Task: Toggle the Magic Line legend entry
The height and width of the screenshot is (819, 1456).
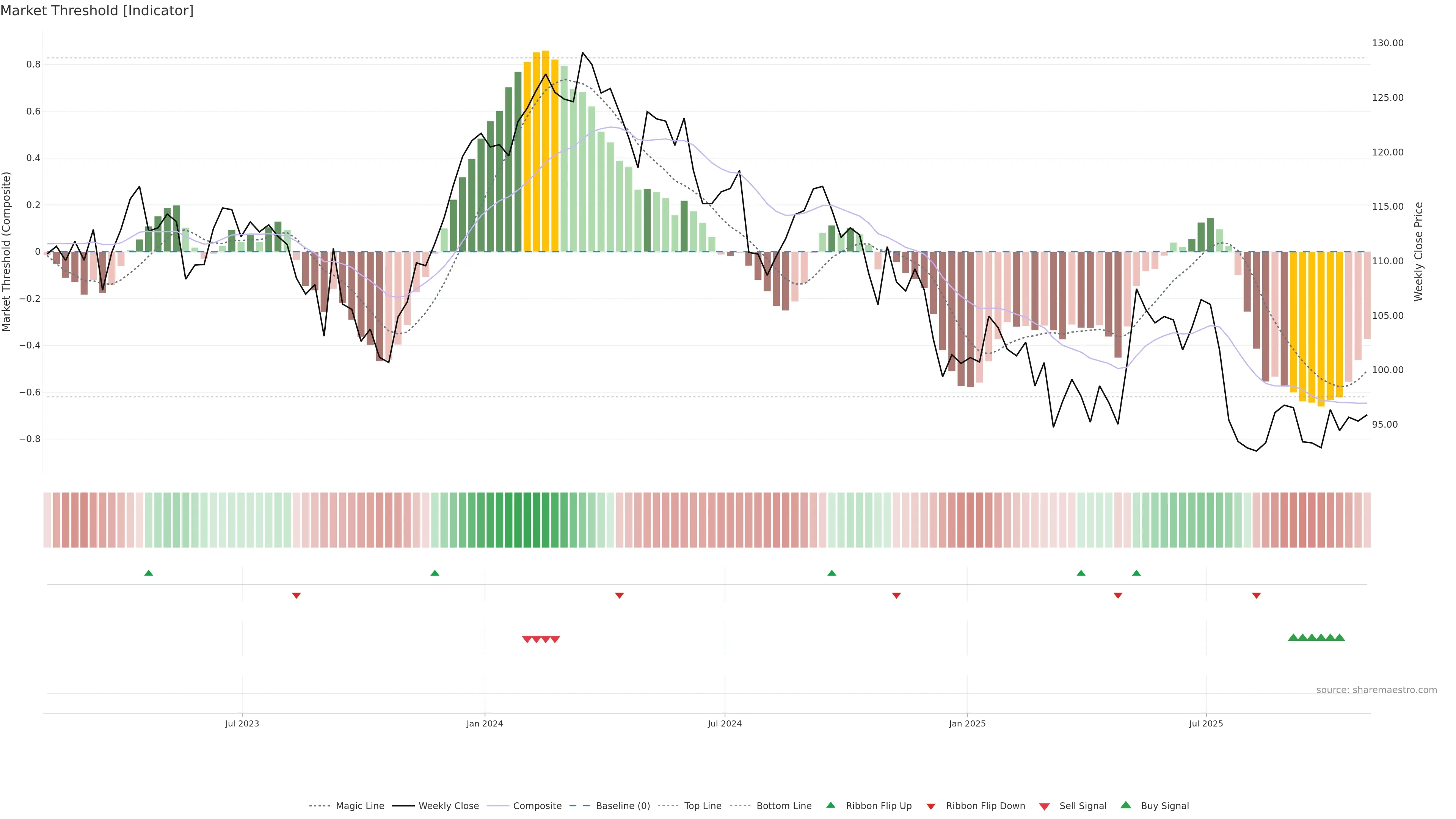Action: pos(359,806)
